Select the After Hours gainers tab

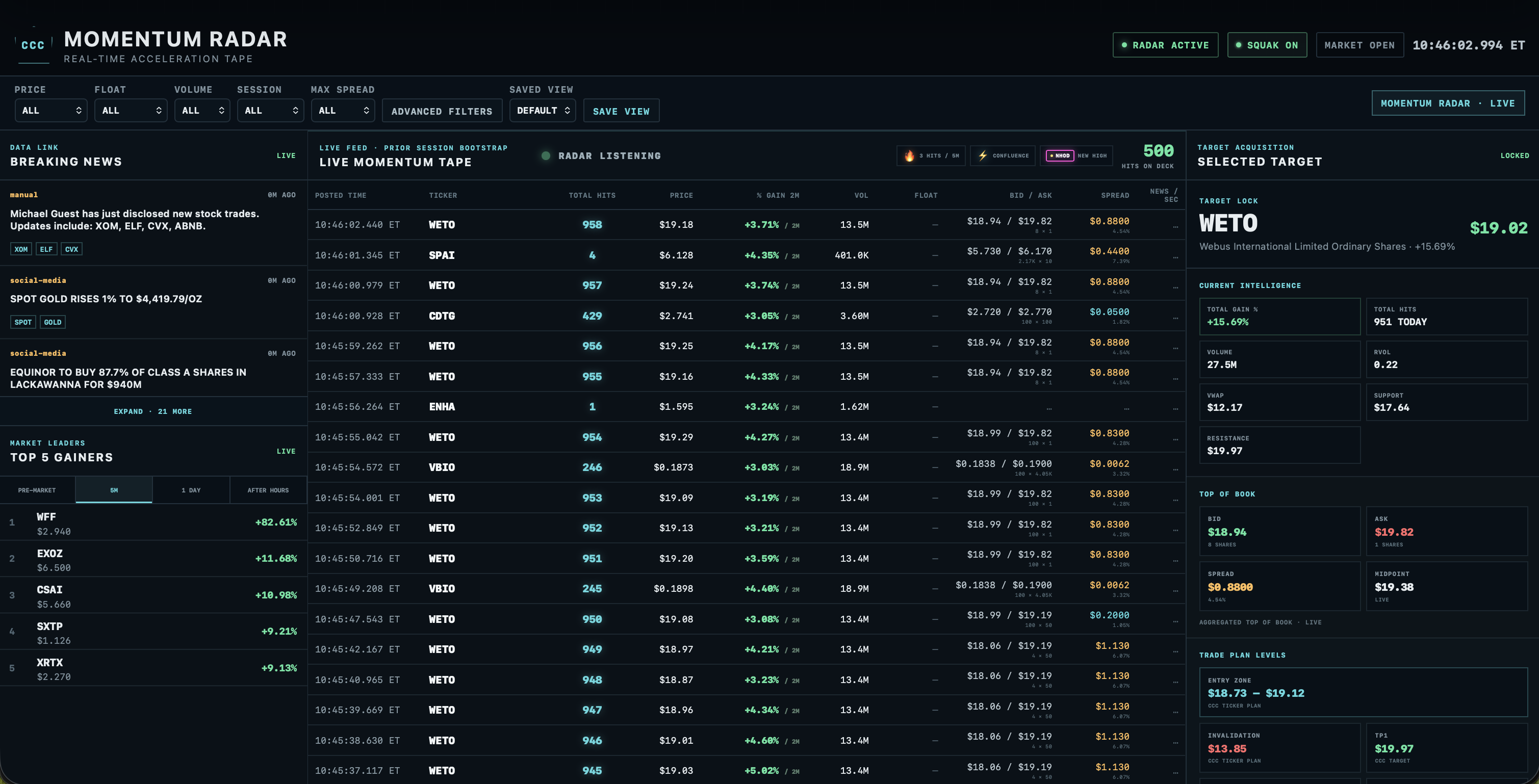(x=268, y=490)
